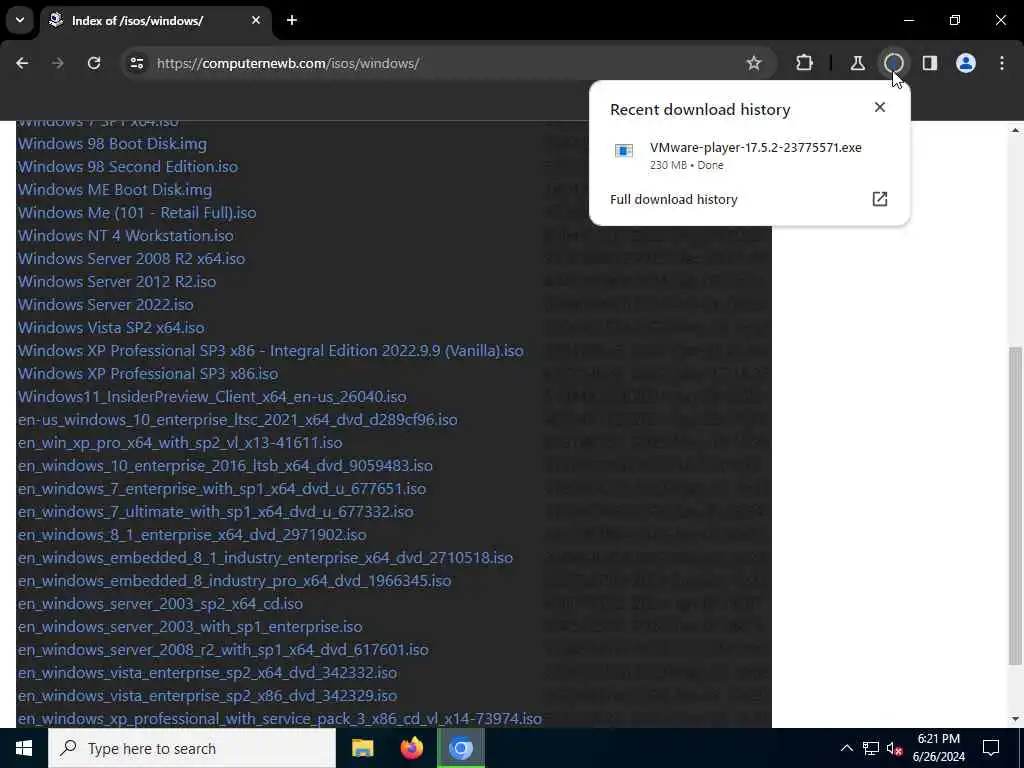Click the page vertical scrollbar thumb
Image resolution: width=1024 pixels, height=768 pixels.
tap(1014, 506)
